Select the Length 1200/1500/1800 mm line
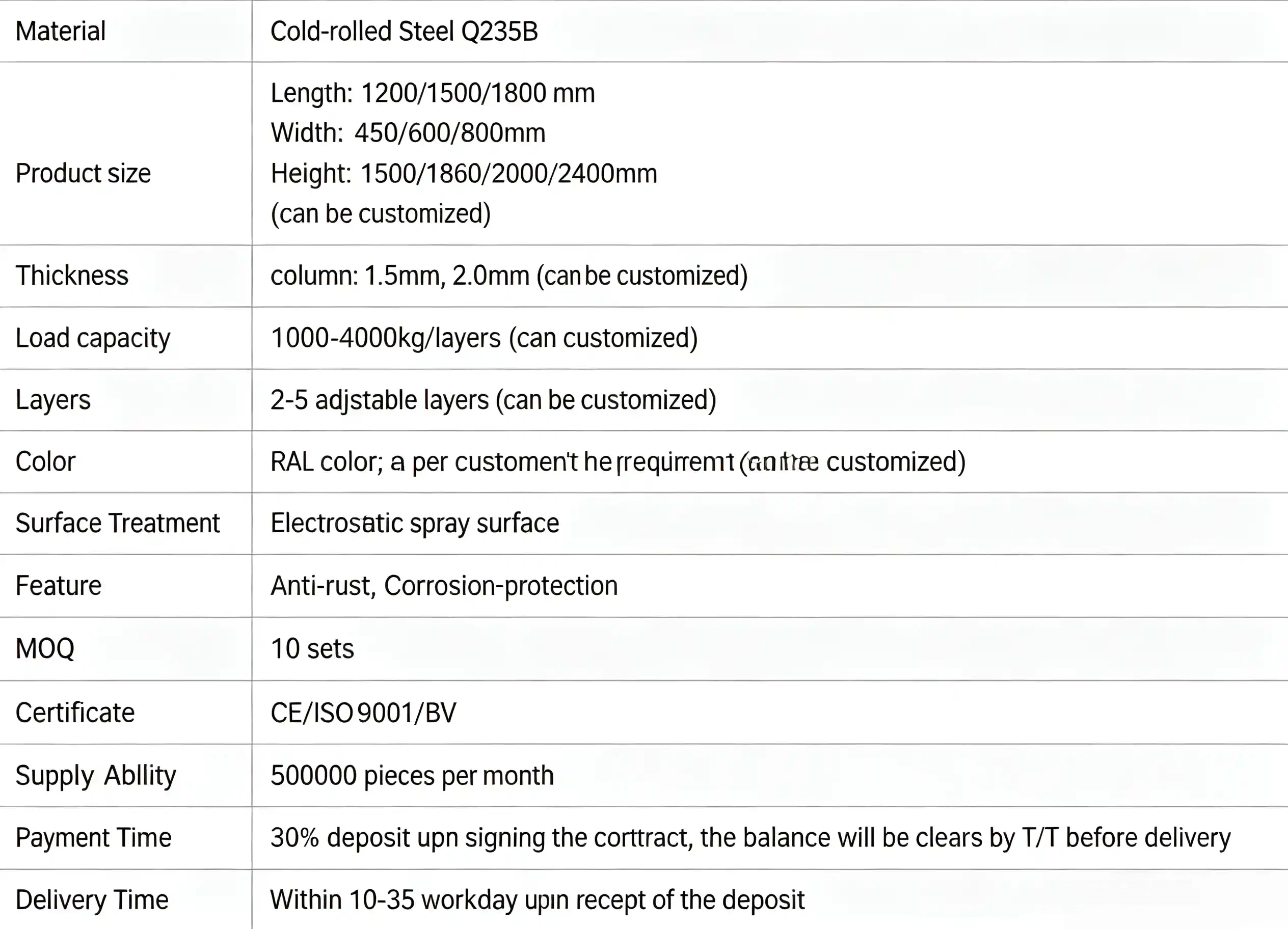Viewport: 1288px width, 929px height. pyautogui.click(x=433, y=93)
